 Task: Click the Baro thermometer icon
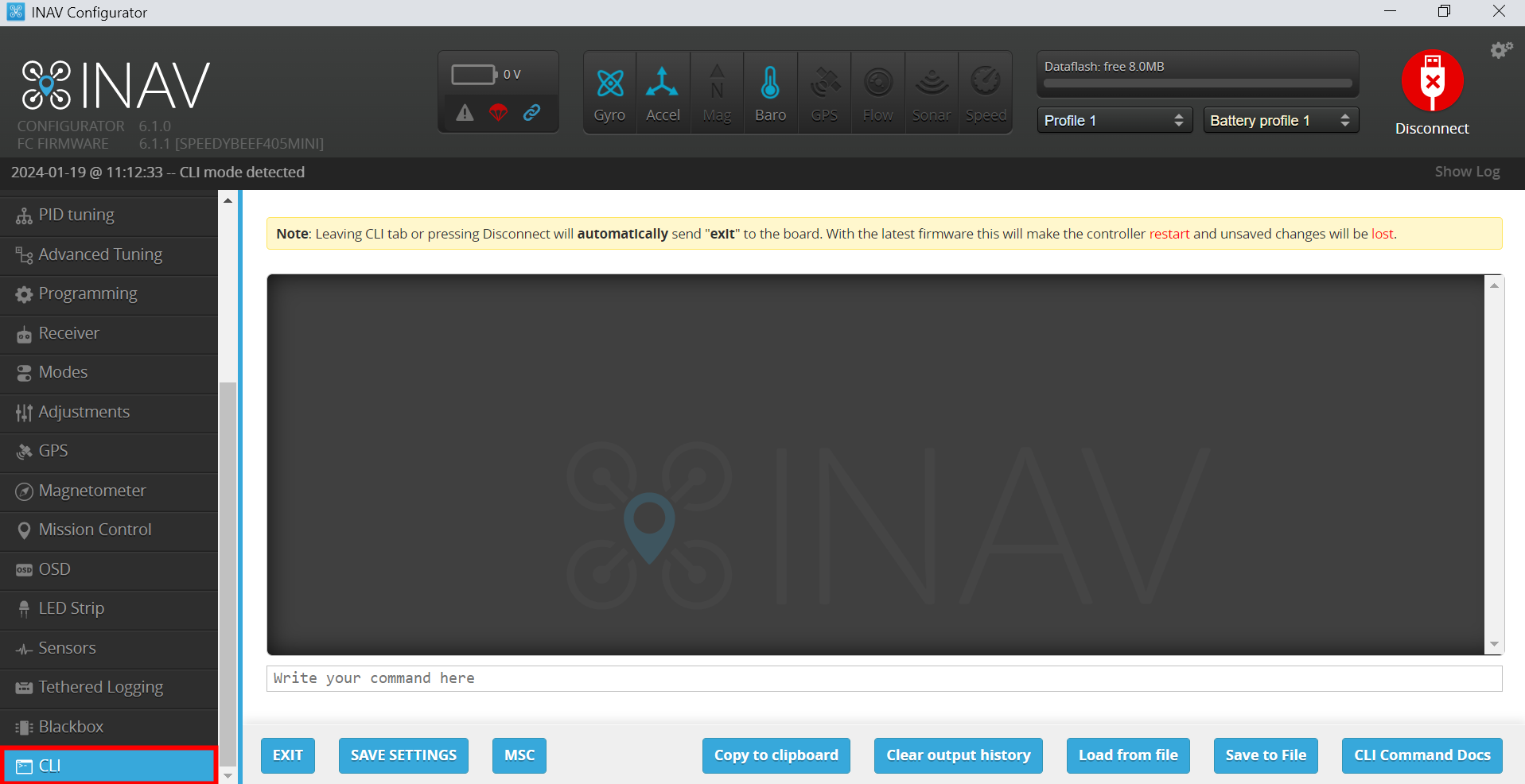770,83
